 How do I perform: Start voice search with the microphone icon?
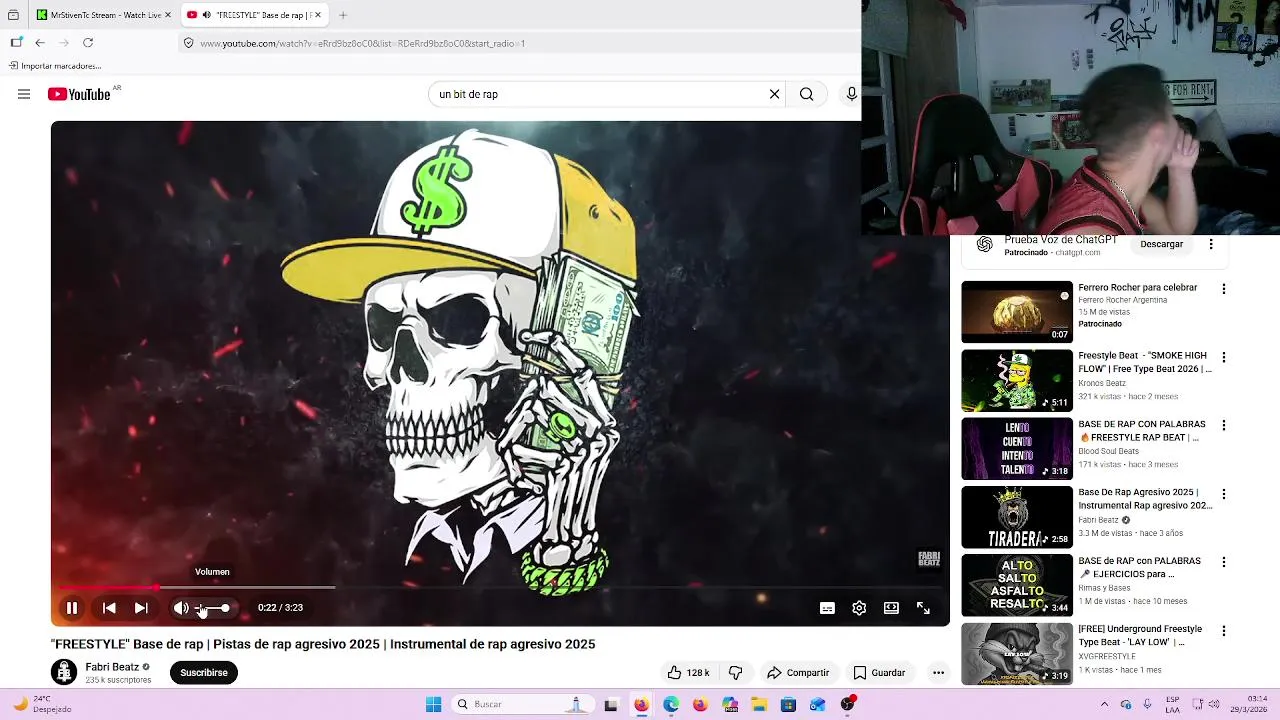click(851, 94)
